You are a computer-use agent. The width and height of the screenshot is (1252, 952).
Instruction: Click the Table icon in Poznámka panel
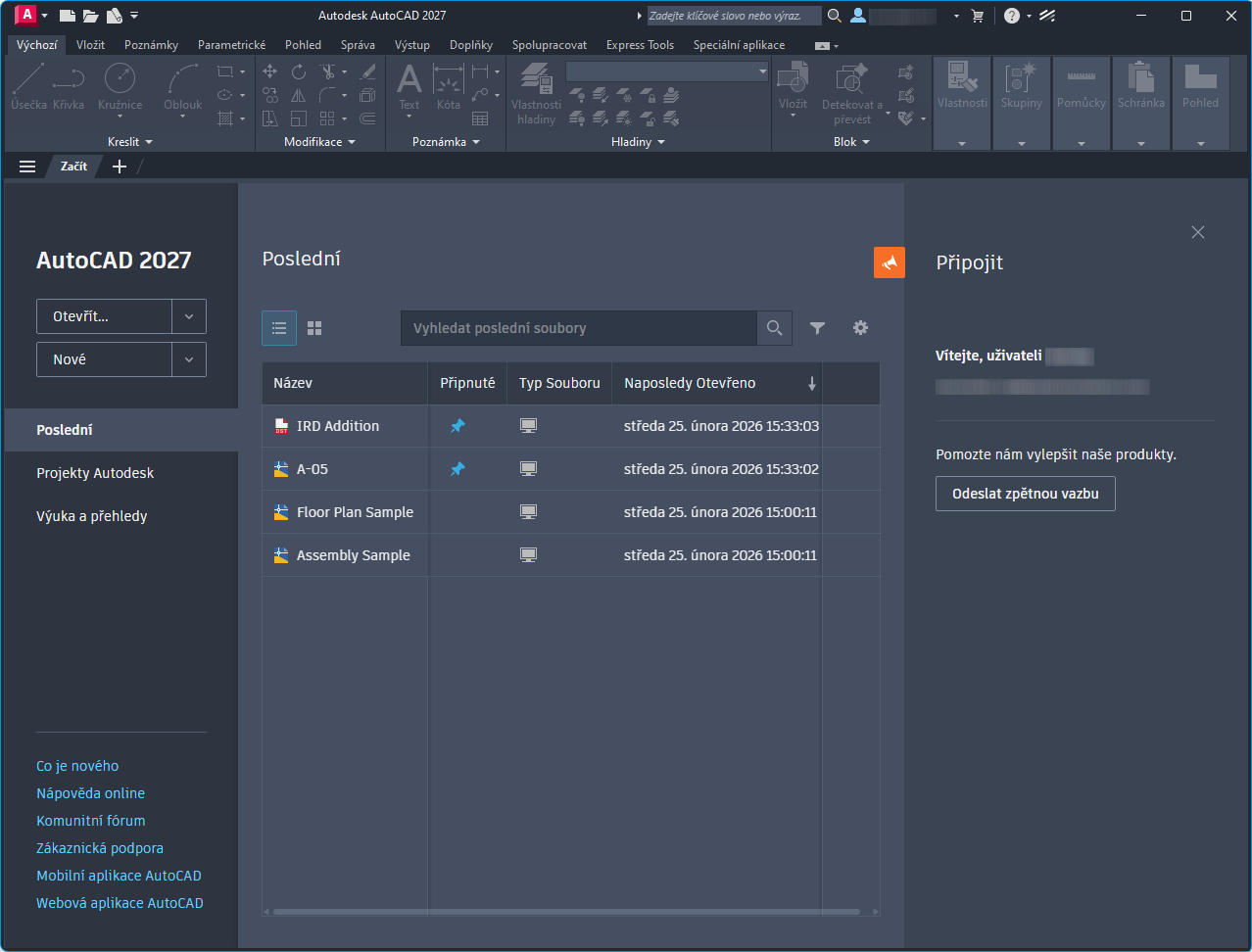480,119
